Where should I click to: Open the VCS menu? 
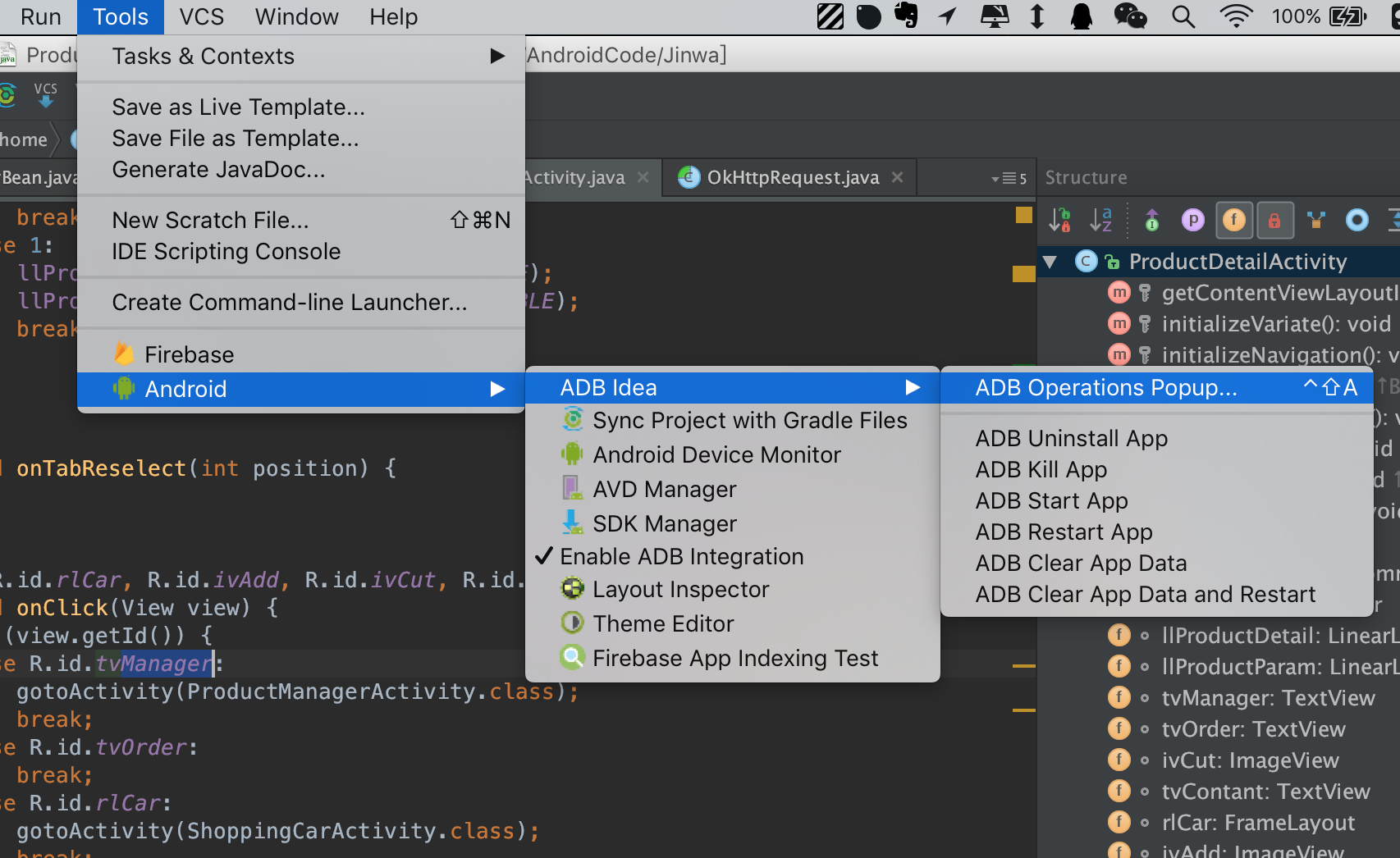pos(202,16)
